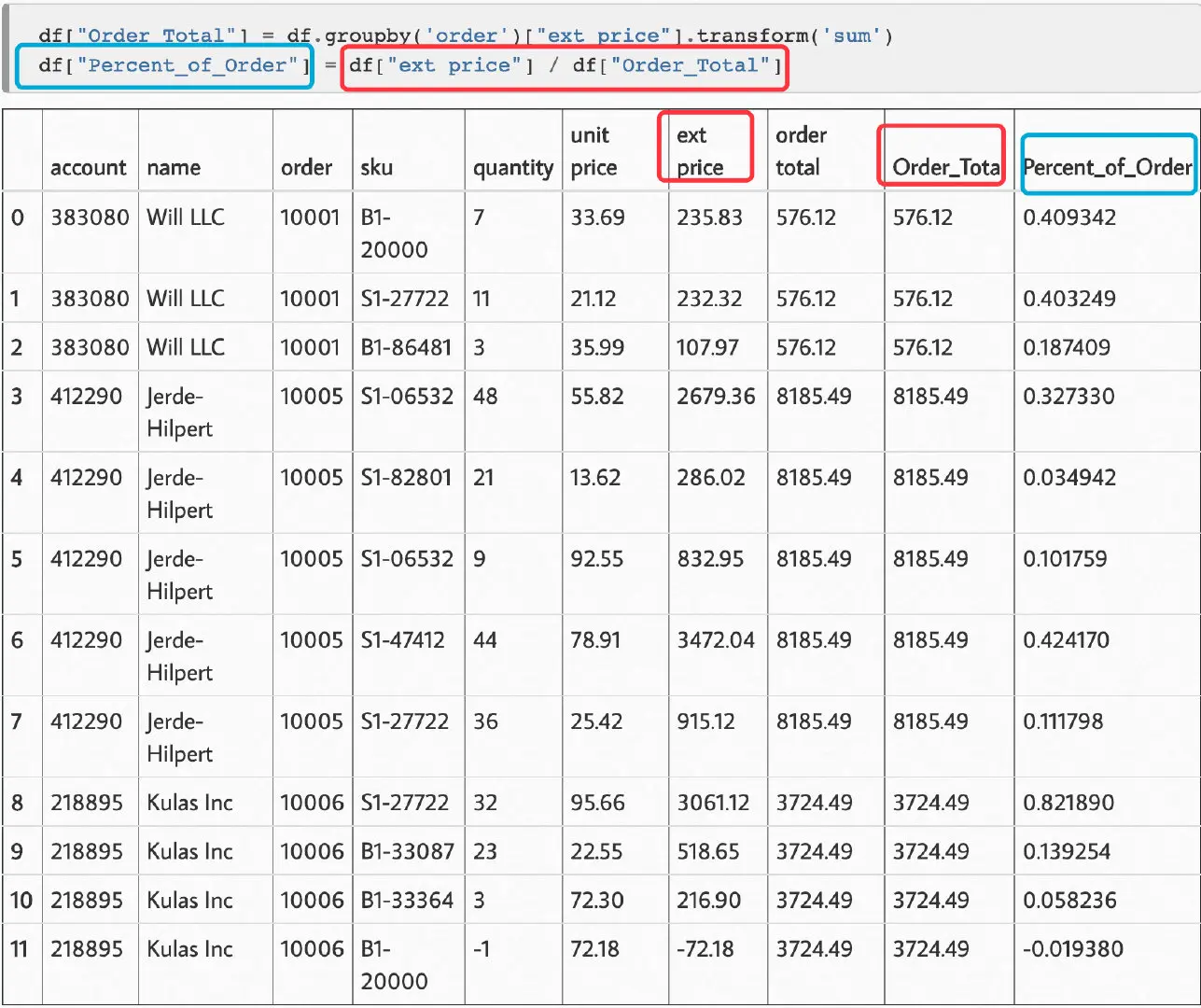This screenshot has width=1201, height=1008.
Task: Click the ext price 2679.36
Action: pos(716,396)
